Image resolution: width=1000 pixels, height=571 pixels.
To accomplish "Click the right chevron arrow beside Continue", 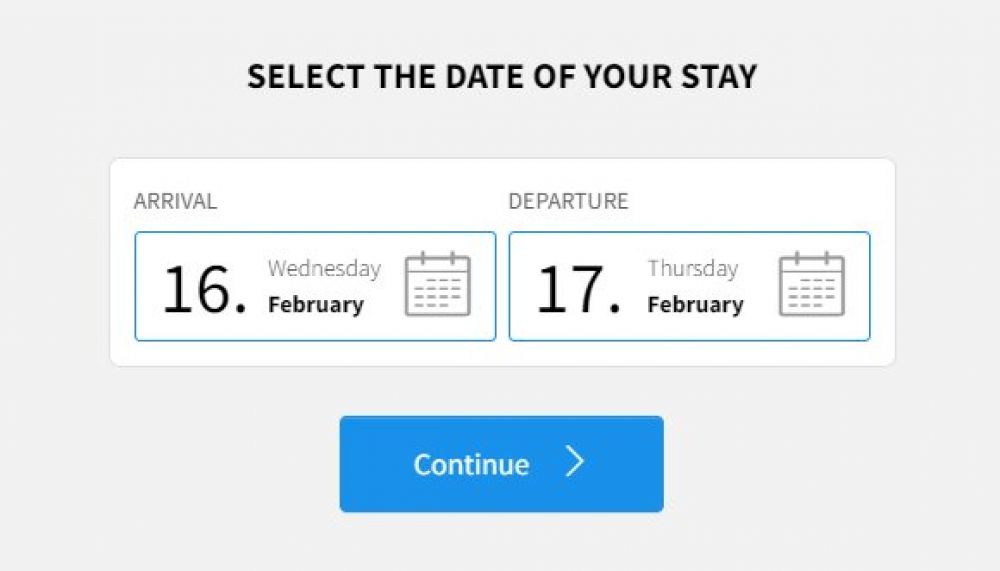I will click(x=574, y=463).
